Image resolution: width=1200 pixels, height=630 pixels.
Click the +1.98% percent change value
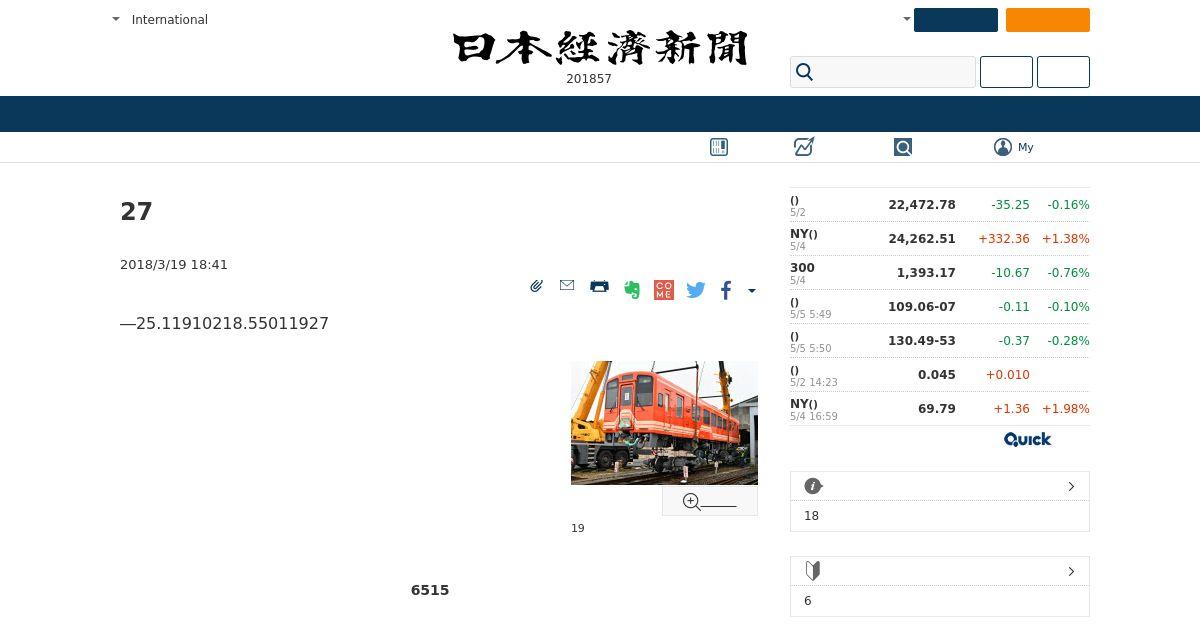(x=1066, y=409)
